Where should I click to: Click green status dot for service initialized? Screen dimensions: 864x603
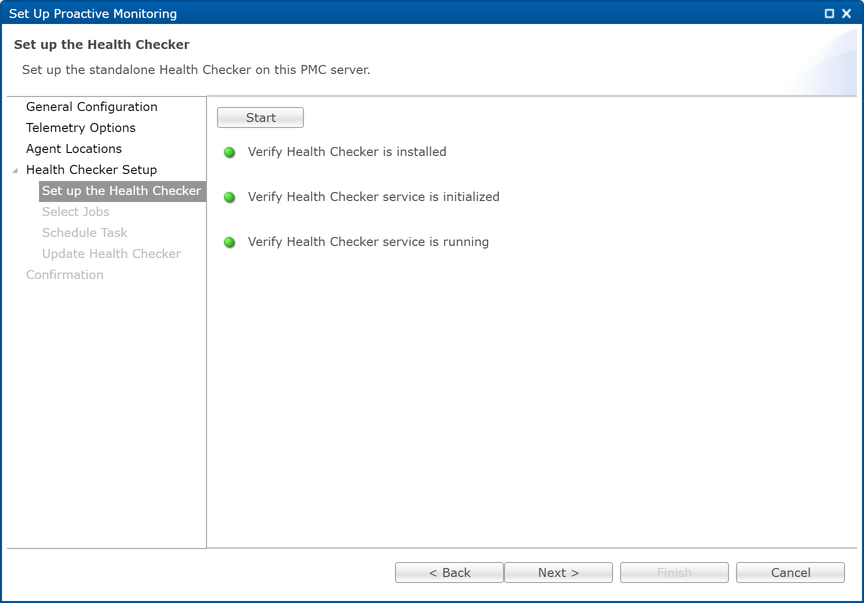(229, 197)
